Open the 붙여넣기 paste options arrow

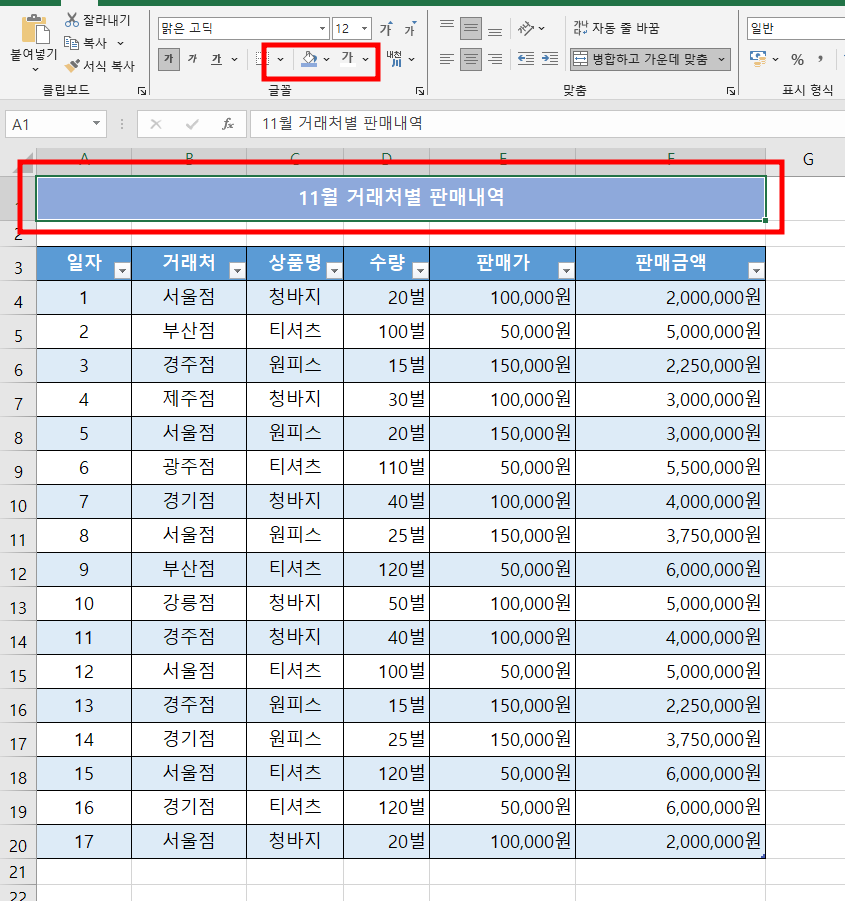(34, 70)
